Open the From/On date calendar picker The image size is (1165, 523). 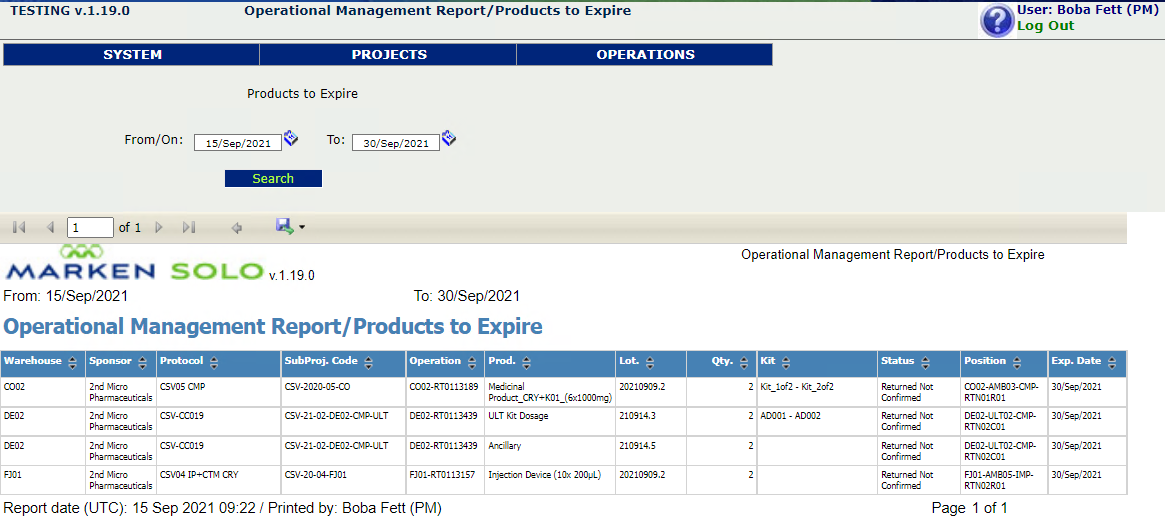(291, 138)
